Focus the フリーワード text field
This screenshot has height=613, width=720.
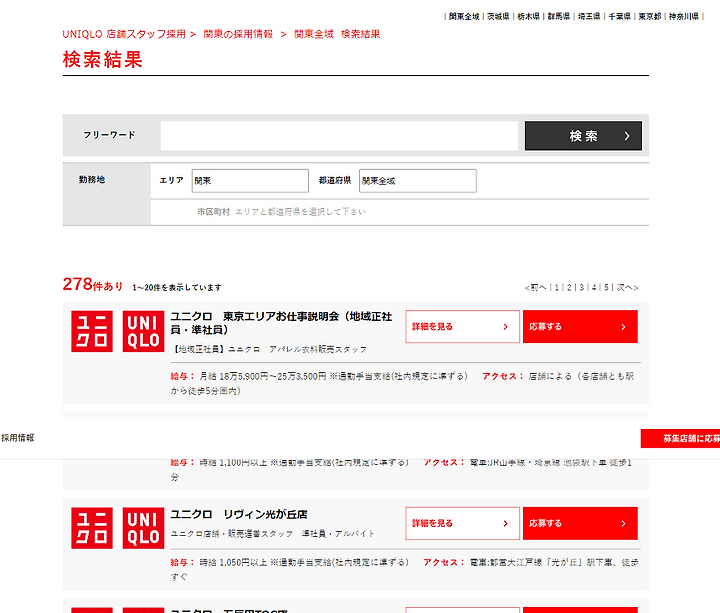[339, 135]
